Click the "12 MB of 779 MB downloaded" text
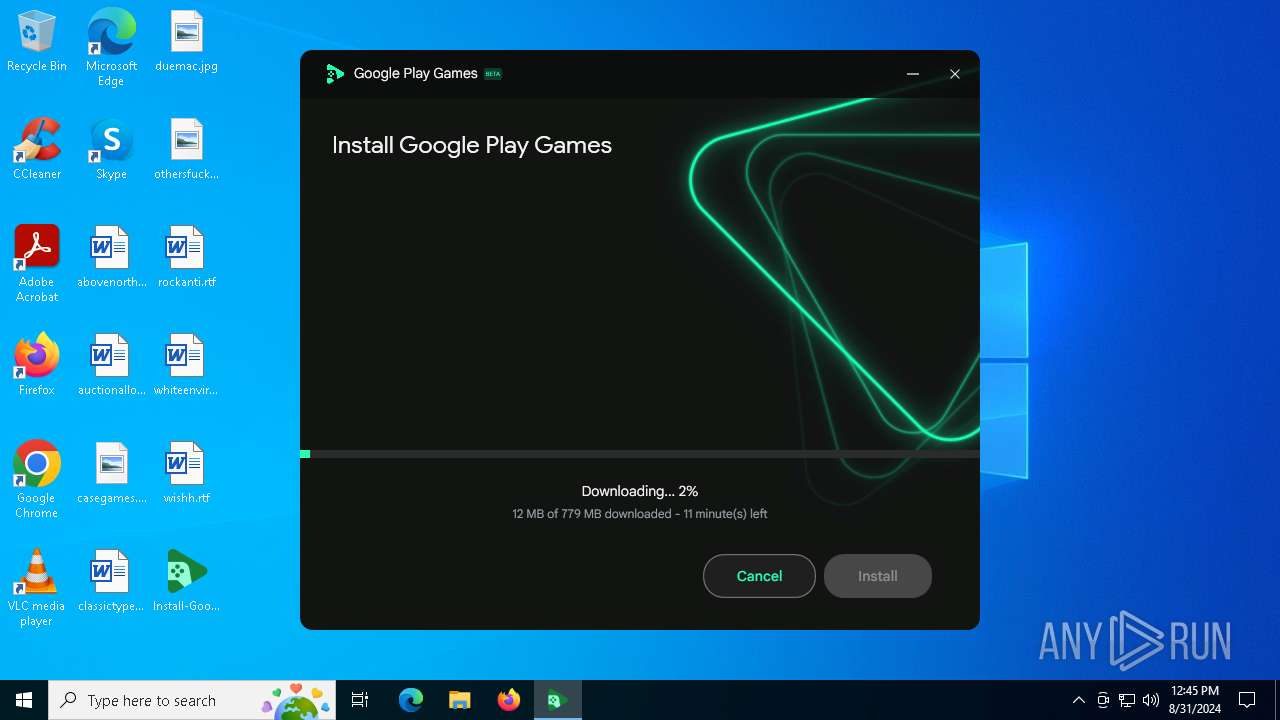The height and width of the screenshot is (720, 1280). (x=592, y=514)
